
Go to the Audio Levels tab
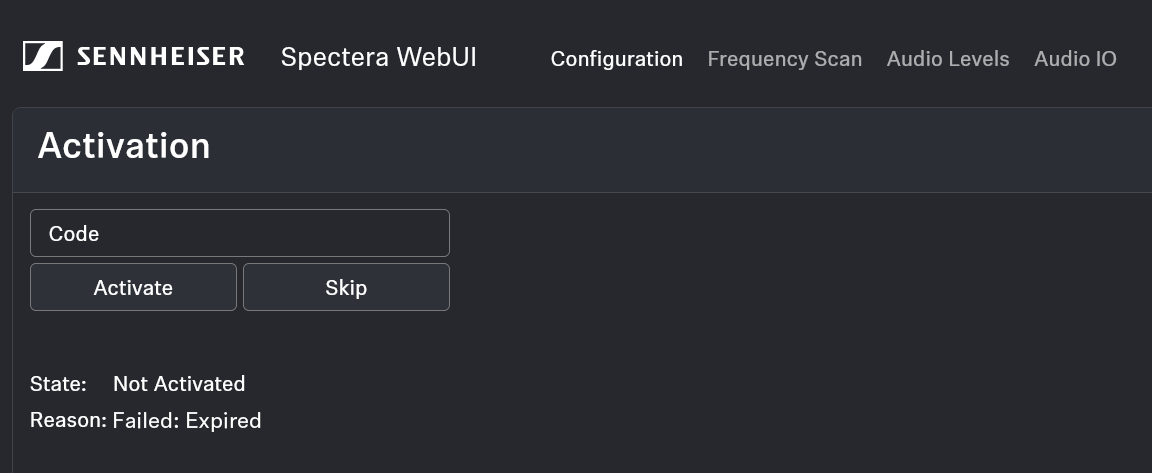tap(947, 59)
